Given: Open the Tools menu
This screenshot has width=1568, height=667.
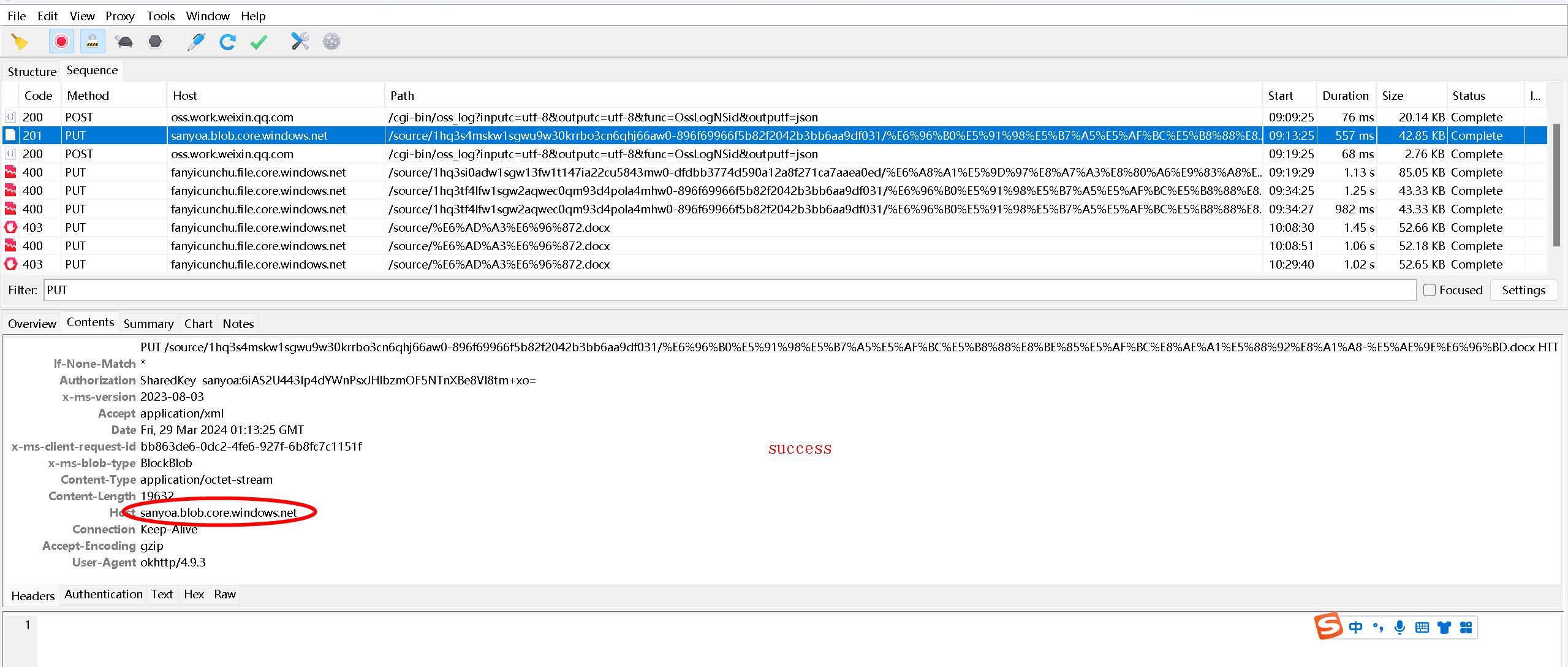Looking at the screenshot, I should tap(161, 16).
